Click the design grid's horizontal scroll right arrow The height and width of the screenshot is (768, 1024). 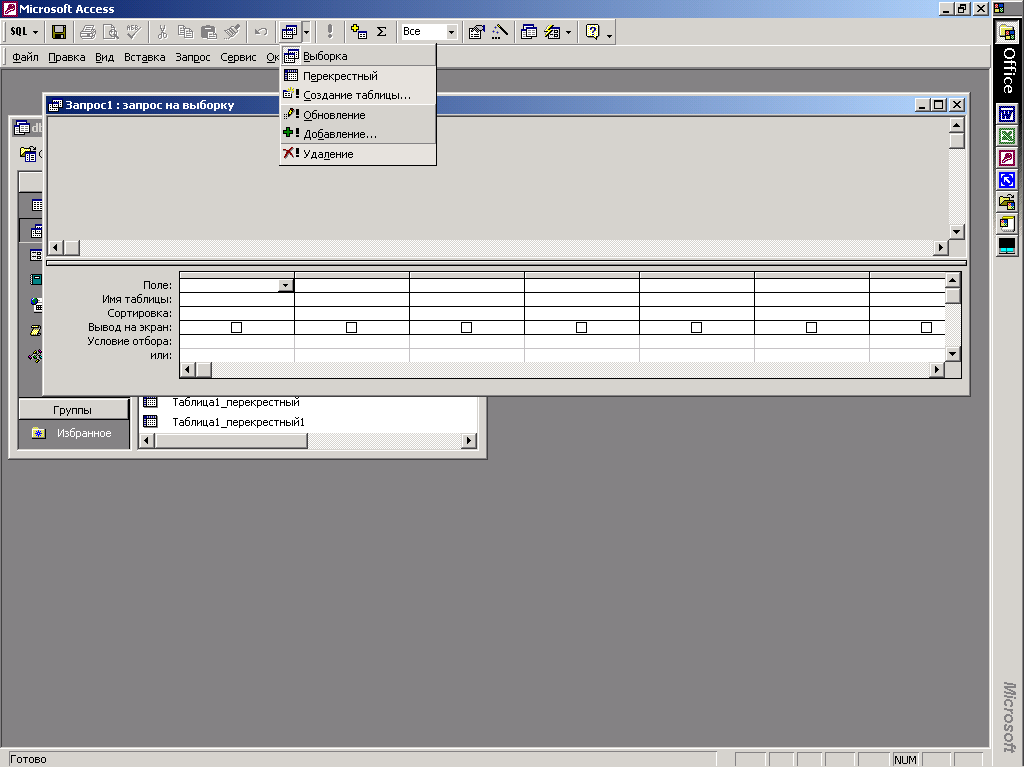pos(936,370)
